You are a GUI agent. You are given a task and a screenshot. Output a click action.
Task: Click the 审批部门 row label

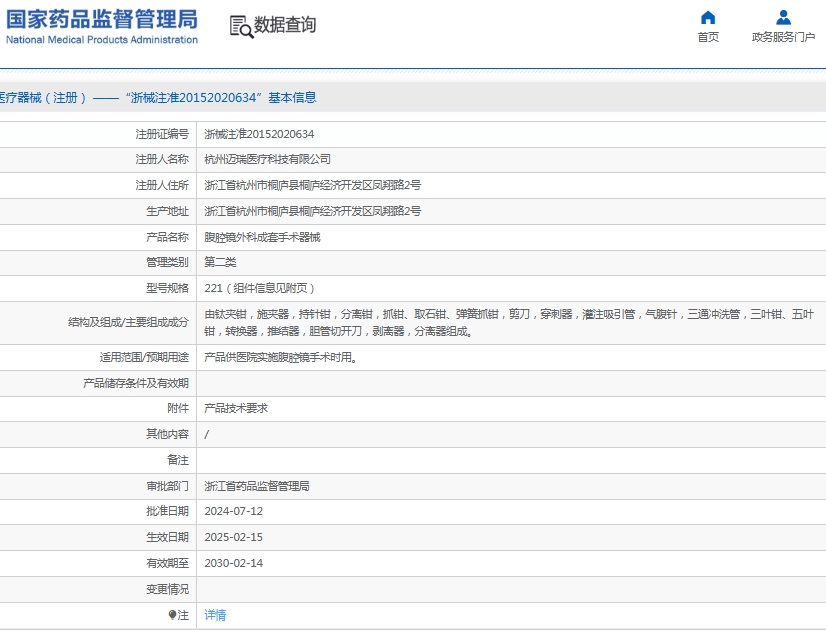pyautogui.click(x=167, y=486)
